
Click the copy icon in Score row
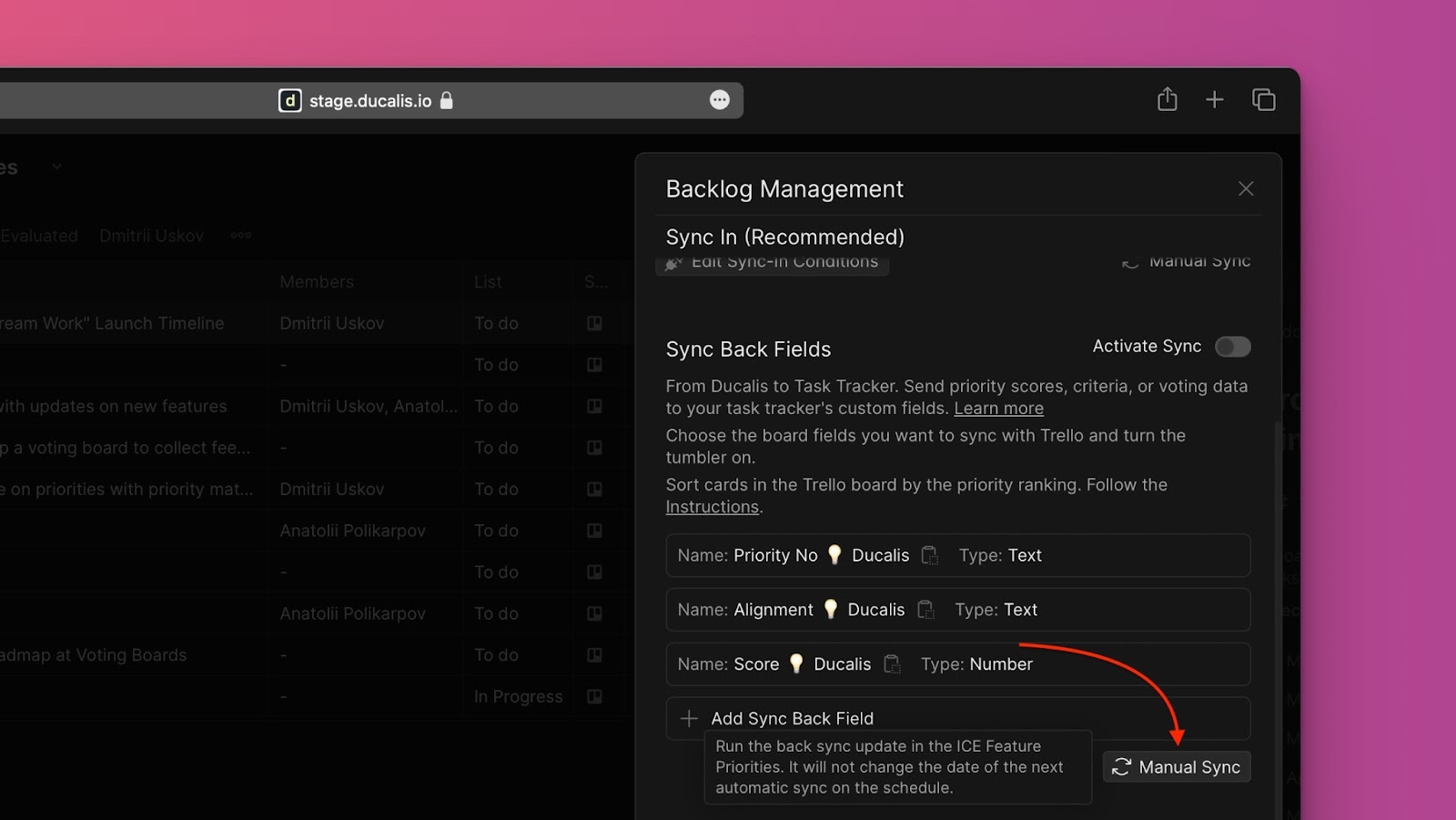click(892, 664)
